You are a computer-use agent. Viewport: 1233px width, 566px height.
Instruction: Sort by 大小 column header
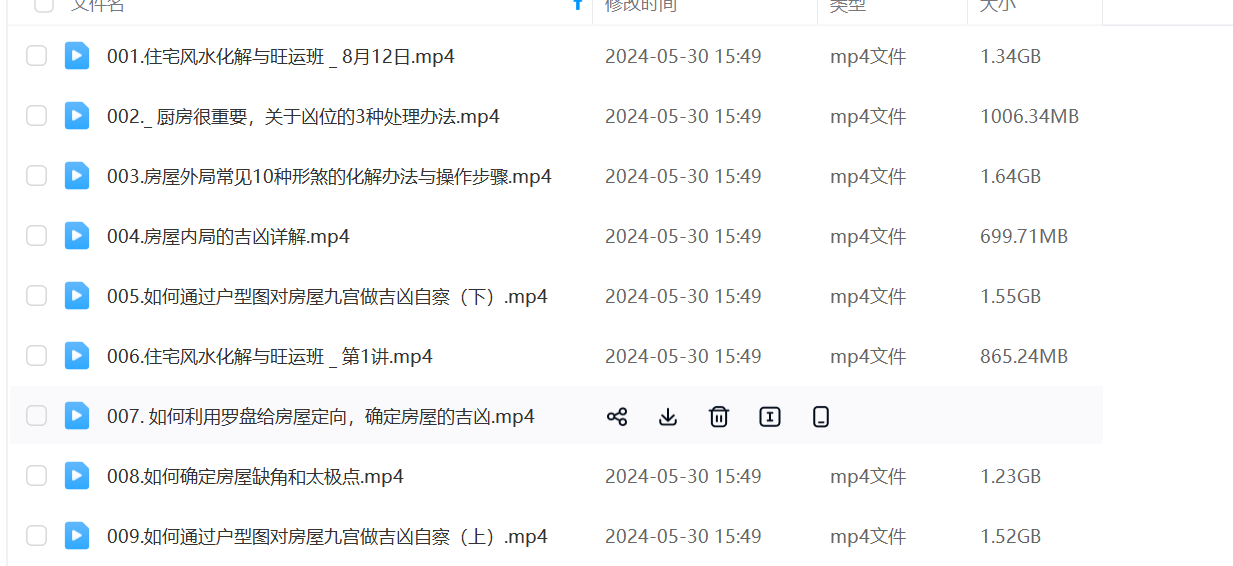coord(997,5)
